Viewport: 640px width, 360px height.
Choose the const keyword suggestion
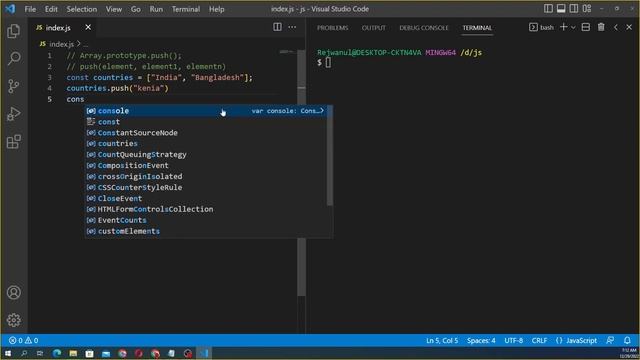click(206, 122)
